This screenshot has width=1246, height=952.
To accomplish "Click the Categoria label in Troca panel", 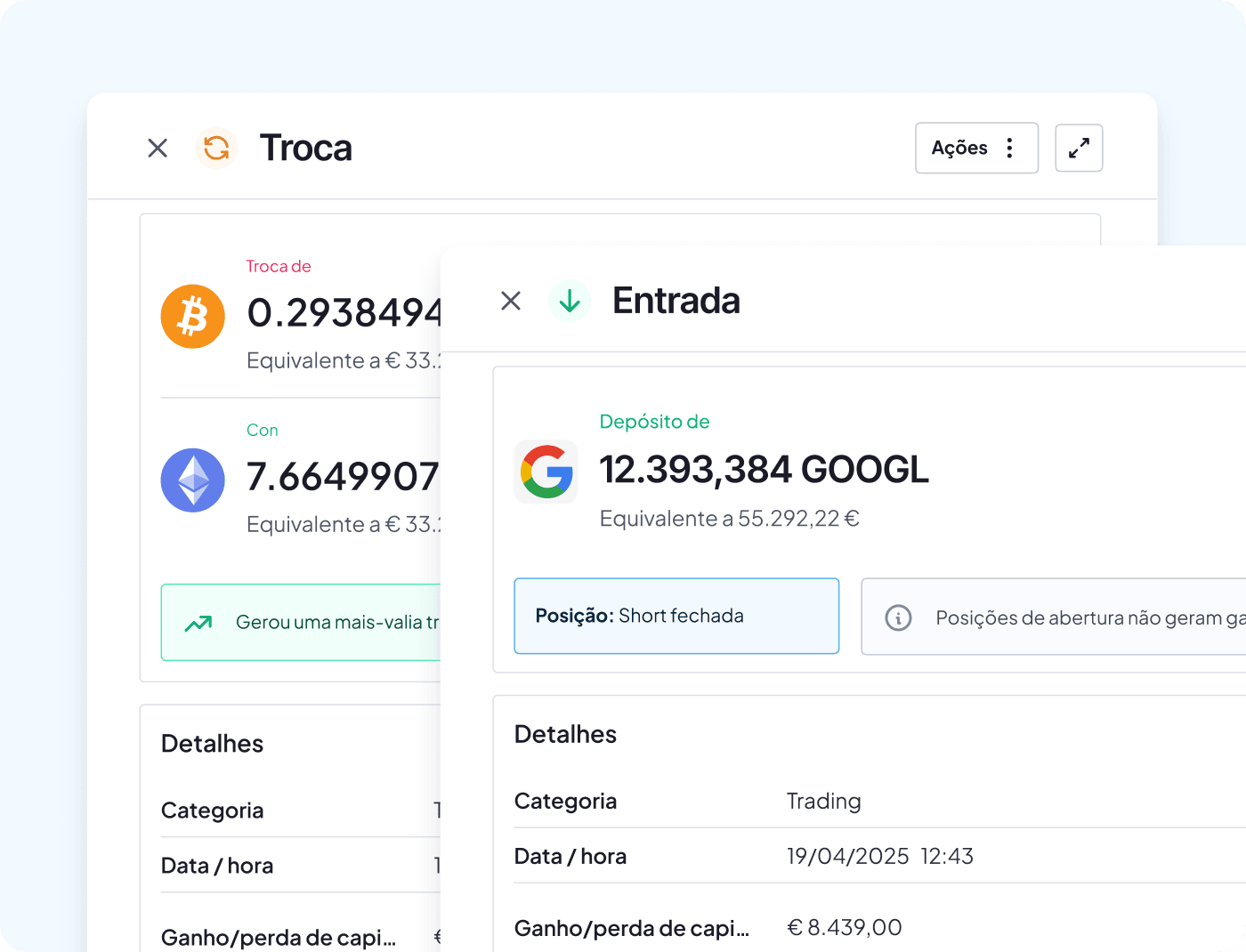I will click(212, 811).
